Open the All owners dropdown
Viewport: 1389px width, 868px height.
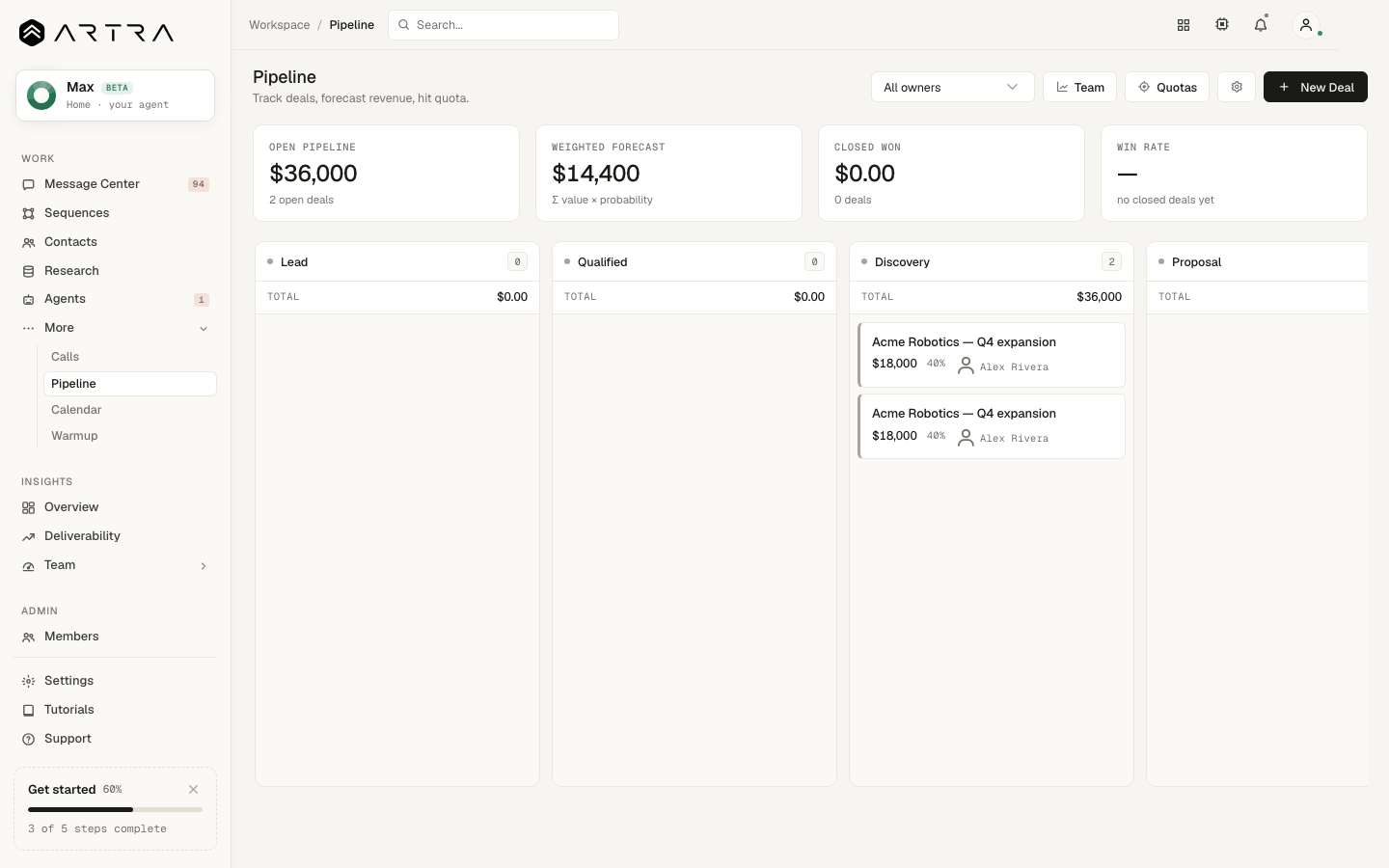[953, 87]
